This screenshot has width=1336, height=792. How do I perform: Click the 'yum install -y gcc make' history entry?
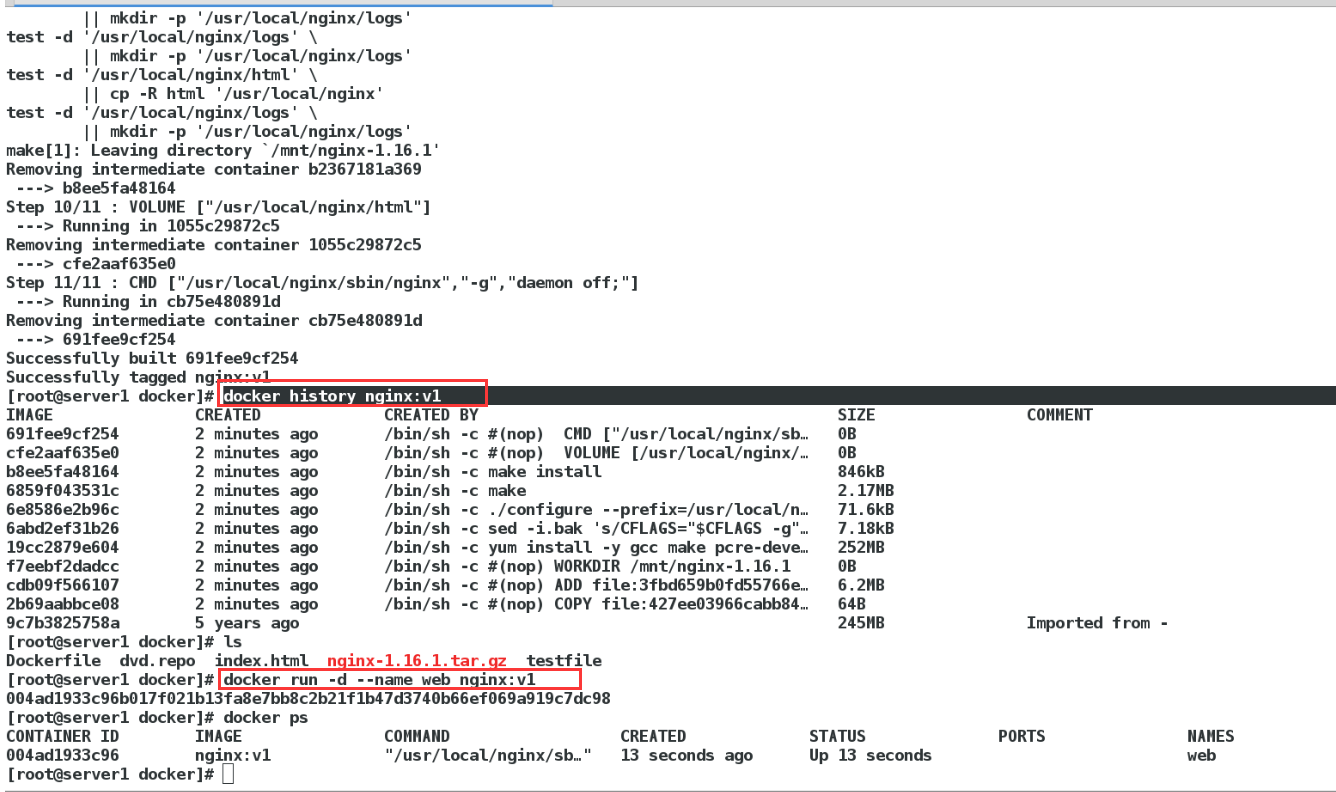pyautogui.click(x=597, y=548)
